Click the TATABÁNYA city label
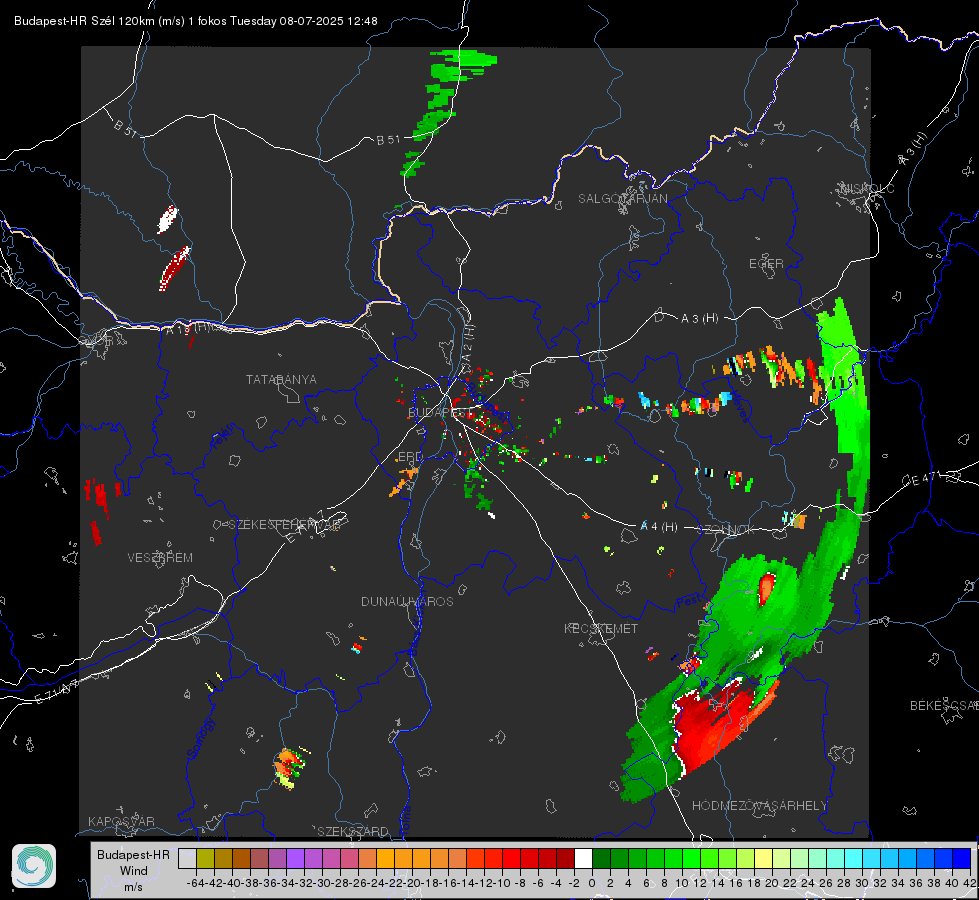Screen dimensions: 979x900 pyautogui.click(x=281, y=380)
